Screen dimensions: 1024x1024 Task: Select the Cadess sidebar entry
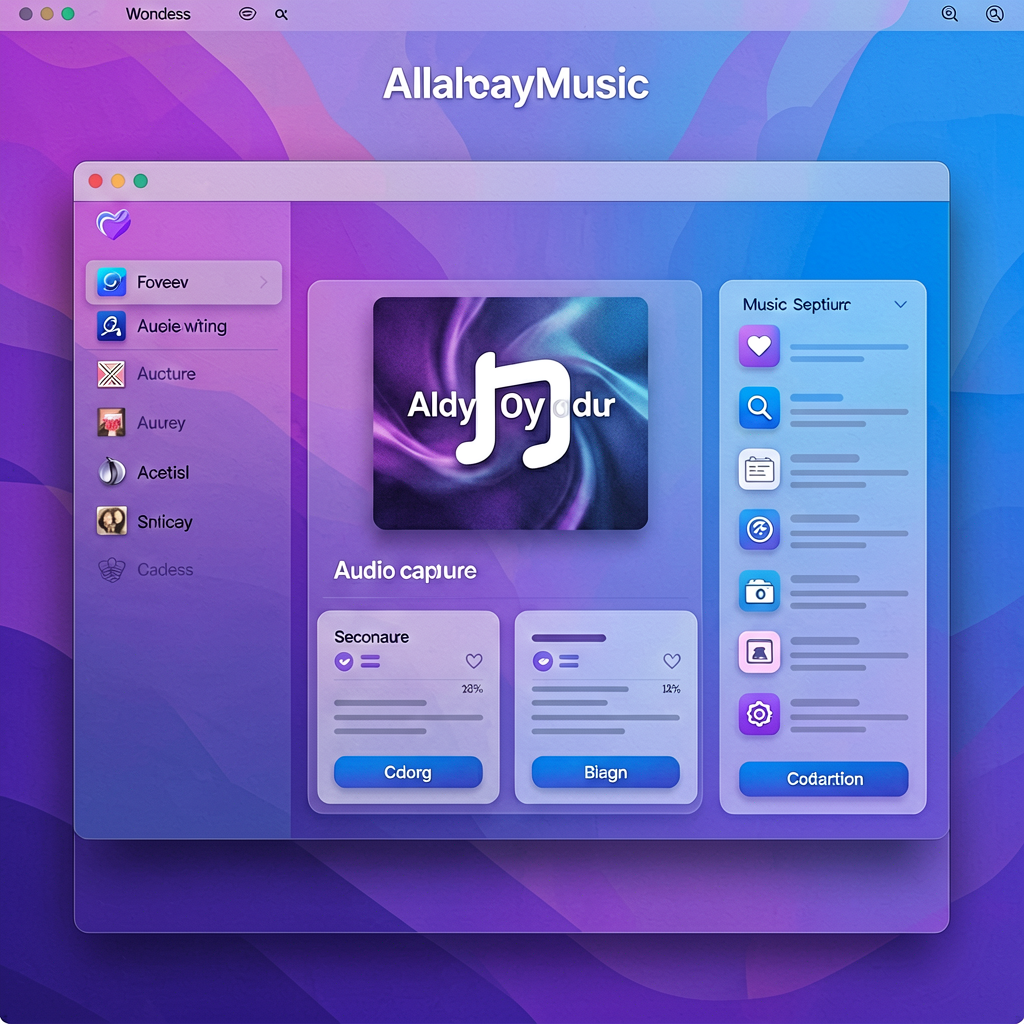tap(184, 569)
